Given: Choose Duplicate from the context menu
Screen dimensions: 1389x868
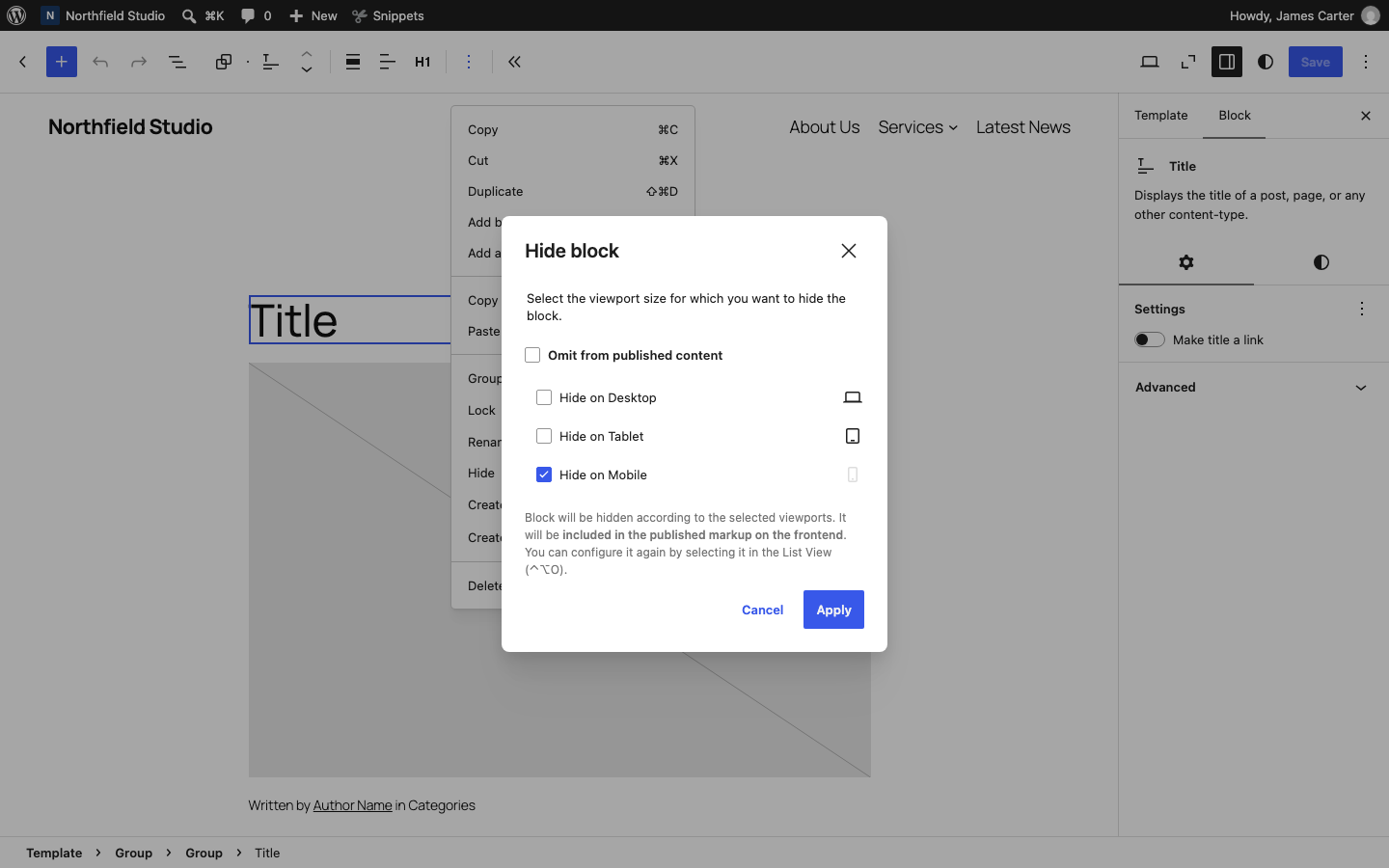Looking at the screenshot, I should click(x=573, y=191).
